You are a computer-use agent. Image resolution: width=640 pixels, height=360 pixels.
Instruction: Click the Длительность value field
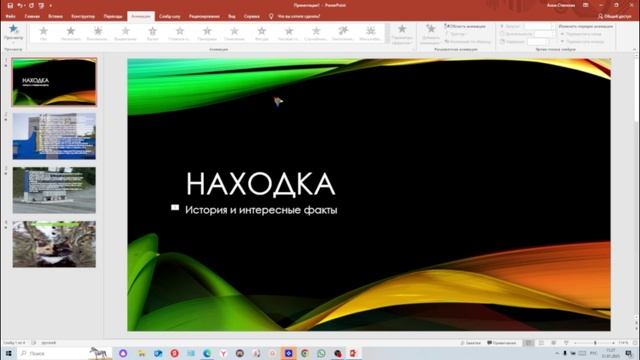(544, 34)
